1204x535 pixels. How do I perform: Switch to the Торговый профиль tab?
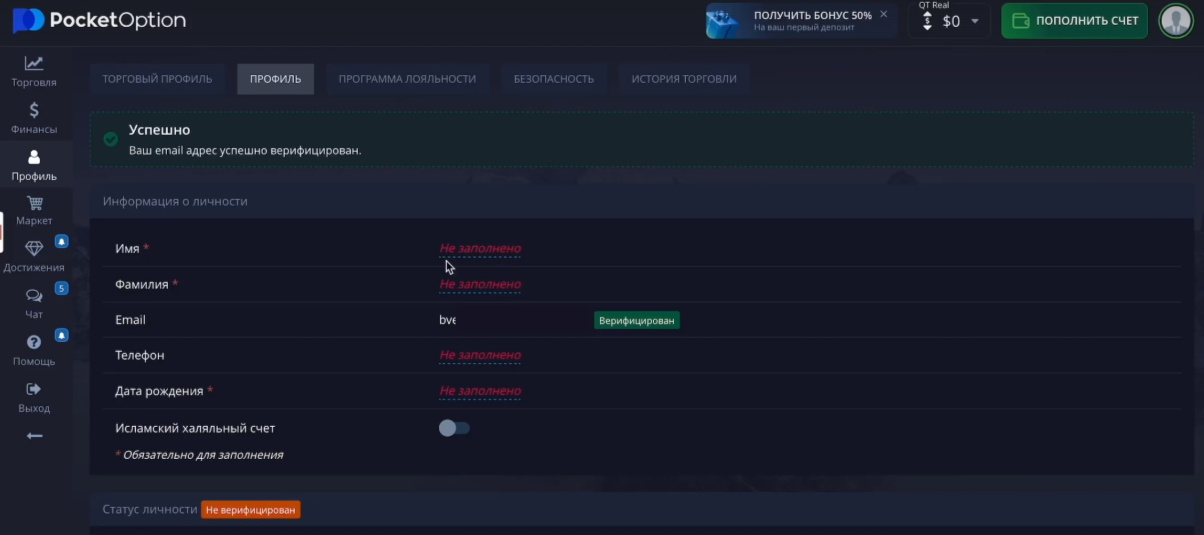(157, 79)
